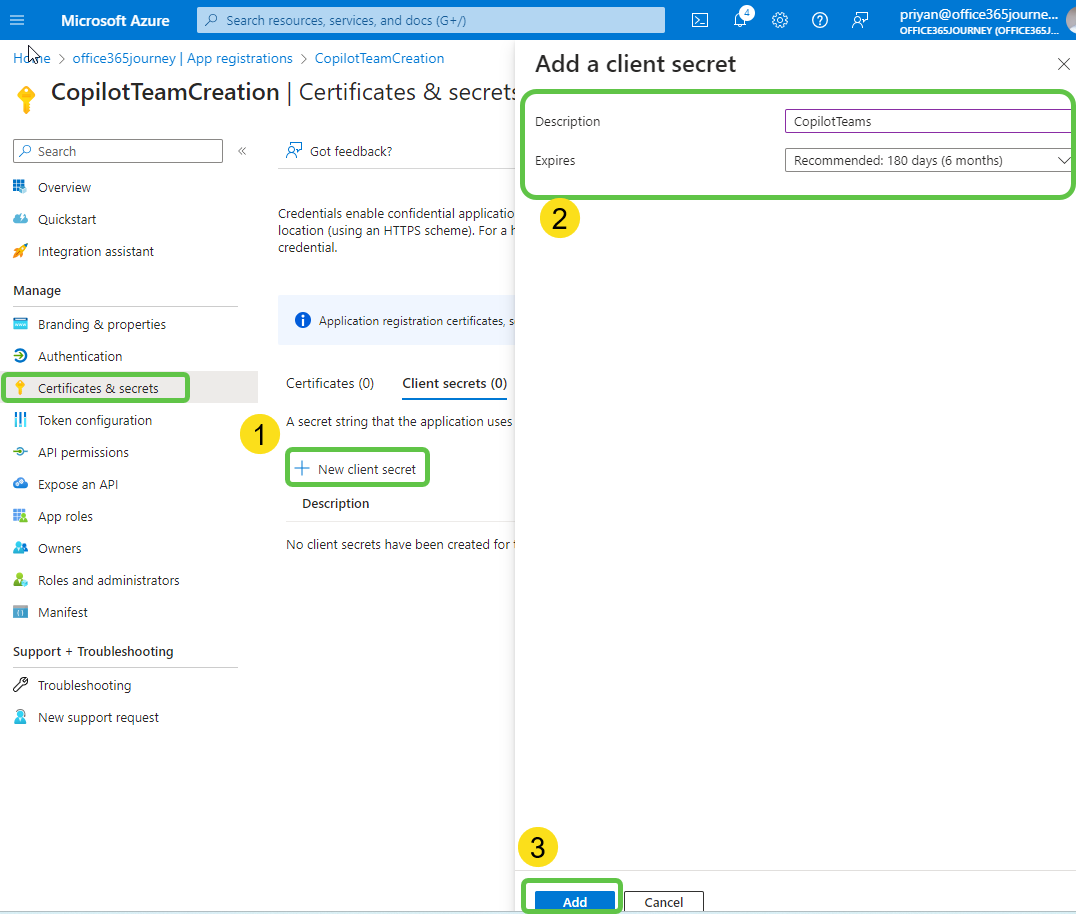The height and width of the screenshot is (914, 1076).
Task: Open App roles in the sidebar
Action: tap(64, 515)
